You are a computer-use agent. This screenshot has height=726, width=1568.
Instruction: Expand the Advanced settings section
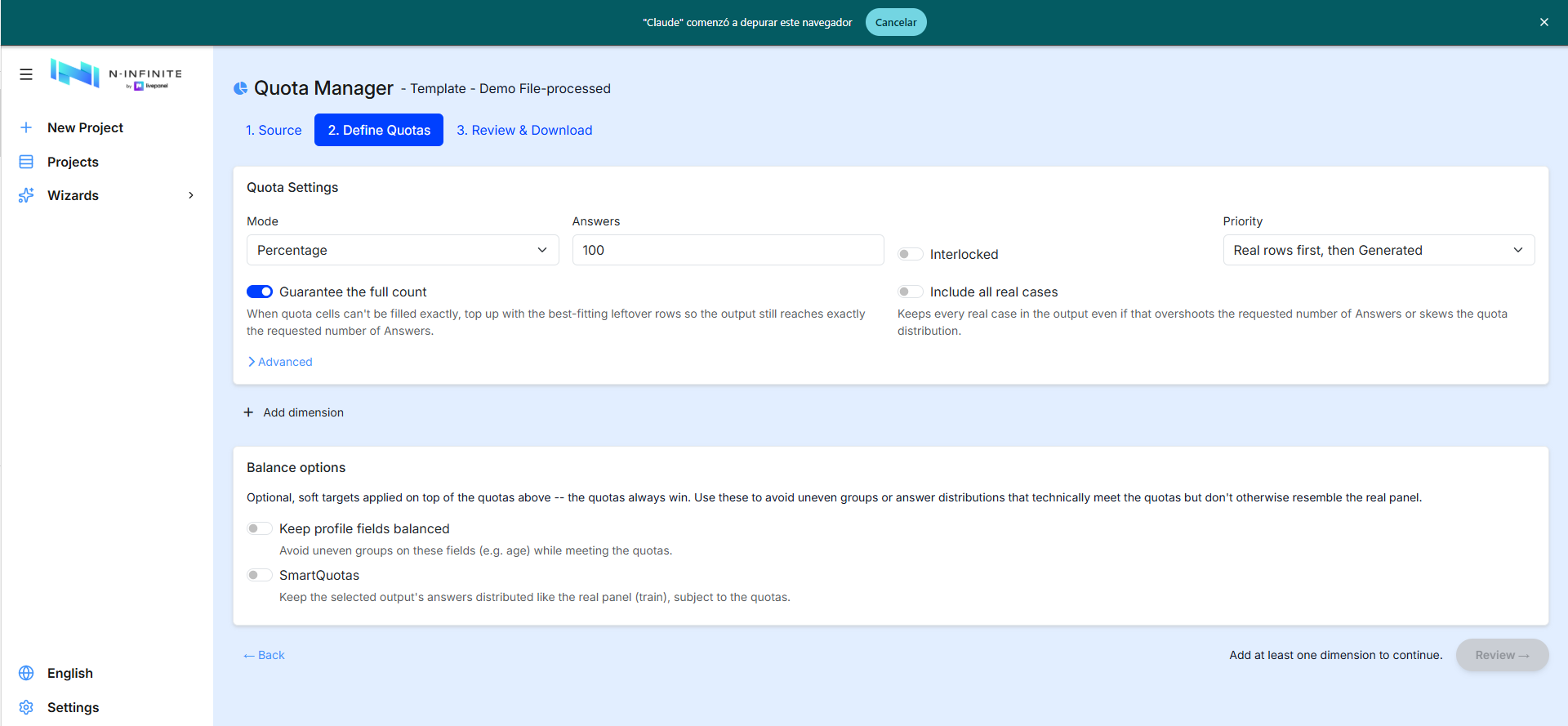[x=280, y=362]
